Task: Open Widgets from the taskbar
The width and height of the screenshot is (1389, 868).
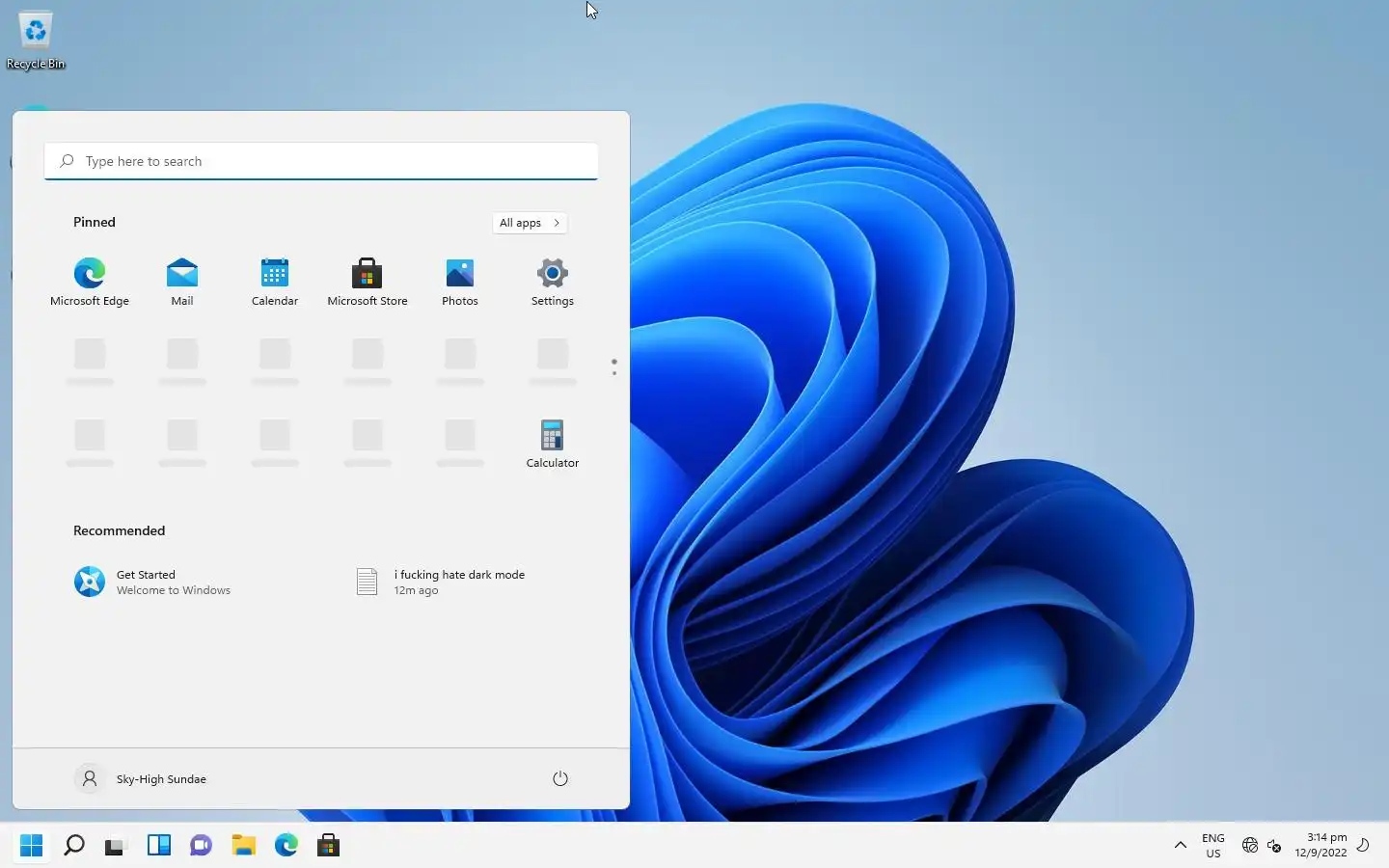Action: (x=158, y=846)
